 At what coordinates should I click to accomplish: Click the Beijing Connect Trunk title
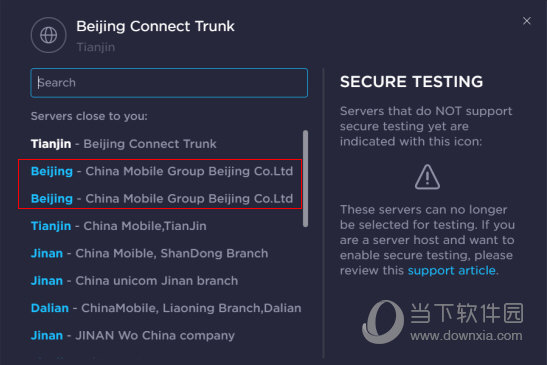click(x=156, y=27)
